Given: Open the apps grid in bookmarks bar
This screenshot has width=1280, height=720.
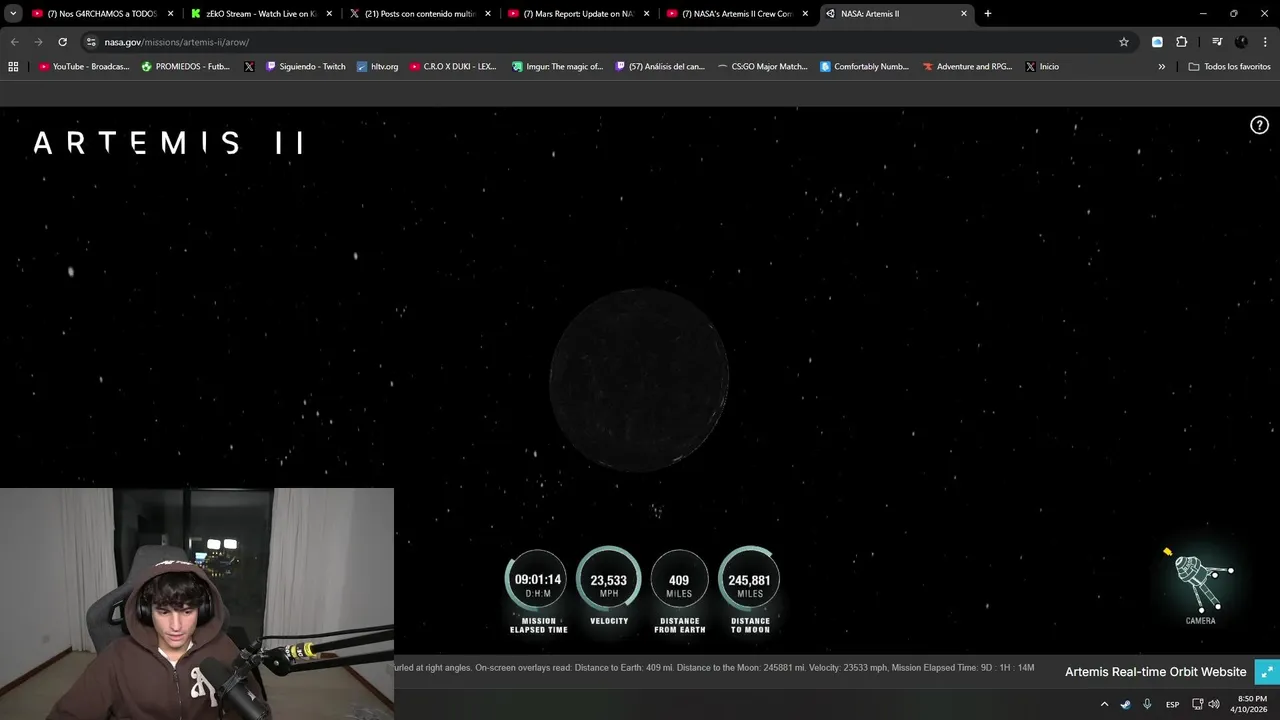Looking at the screenshot, I should point(13,67).
